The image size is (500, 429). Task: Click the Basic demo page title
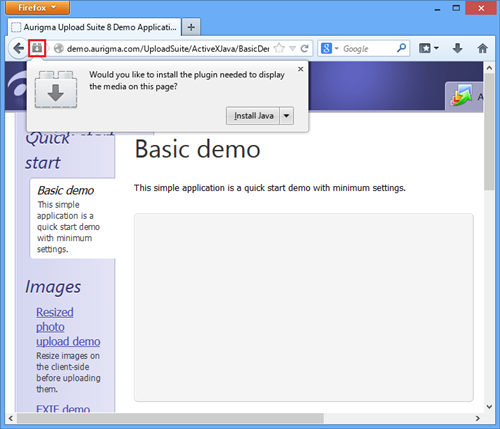pyautogui.click(x=197, y=149)
